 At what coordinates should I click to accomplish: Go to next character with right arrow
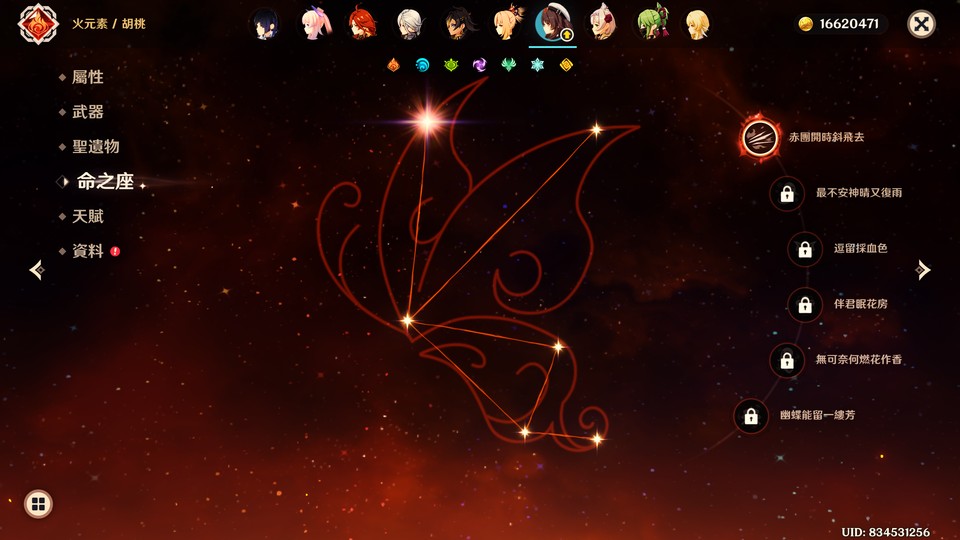coord(923,270)
